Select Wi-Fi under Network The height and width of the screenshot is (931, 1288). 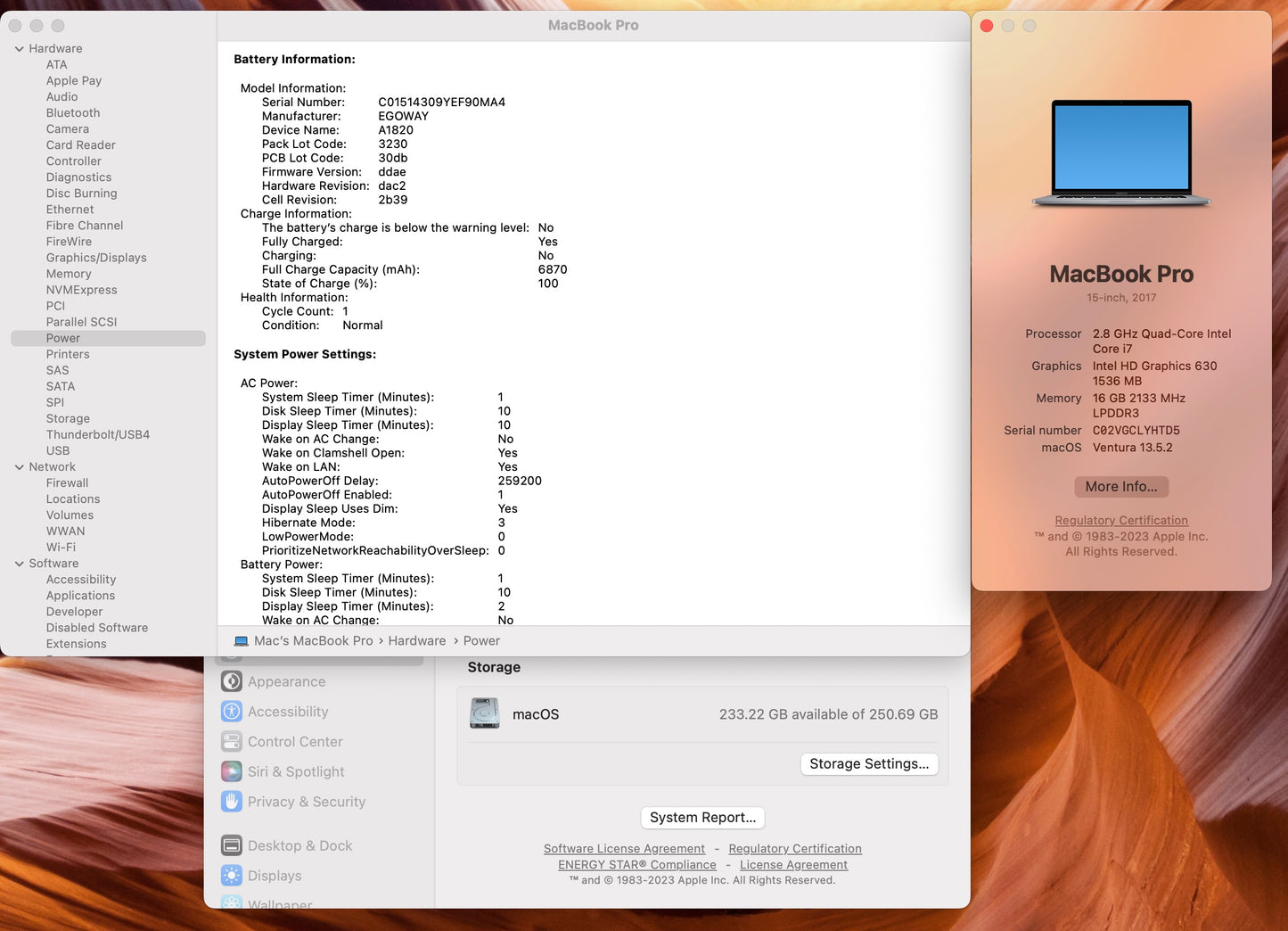pos(61,548)
